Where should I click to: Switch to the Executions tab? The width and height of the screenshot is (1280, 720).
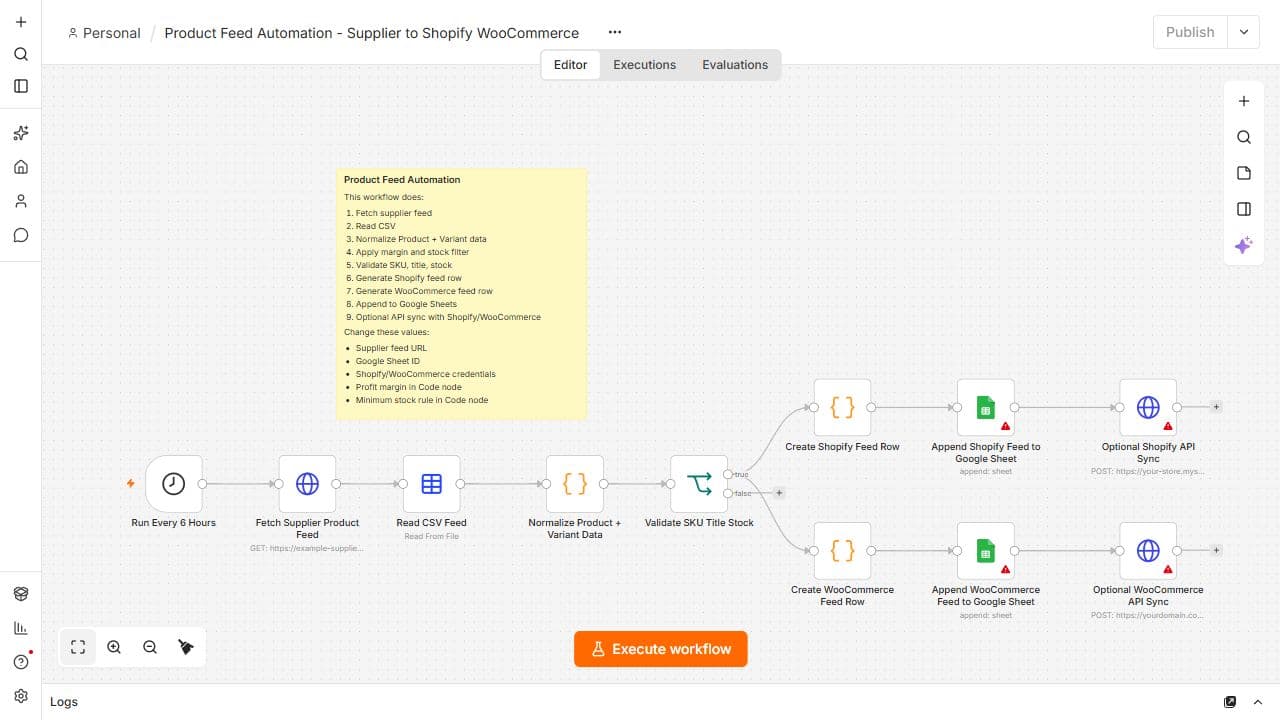pos(644,65)
